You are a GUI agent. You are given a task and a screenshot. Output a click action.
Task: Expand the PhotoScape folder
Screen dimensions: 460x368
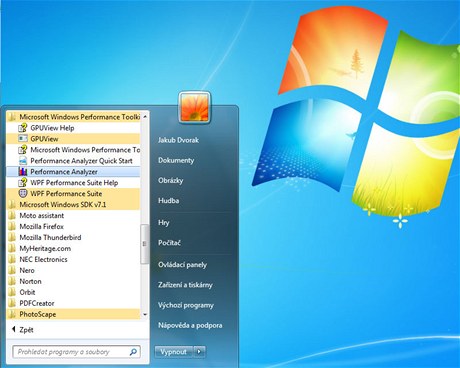point(73,314)
